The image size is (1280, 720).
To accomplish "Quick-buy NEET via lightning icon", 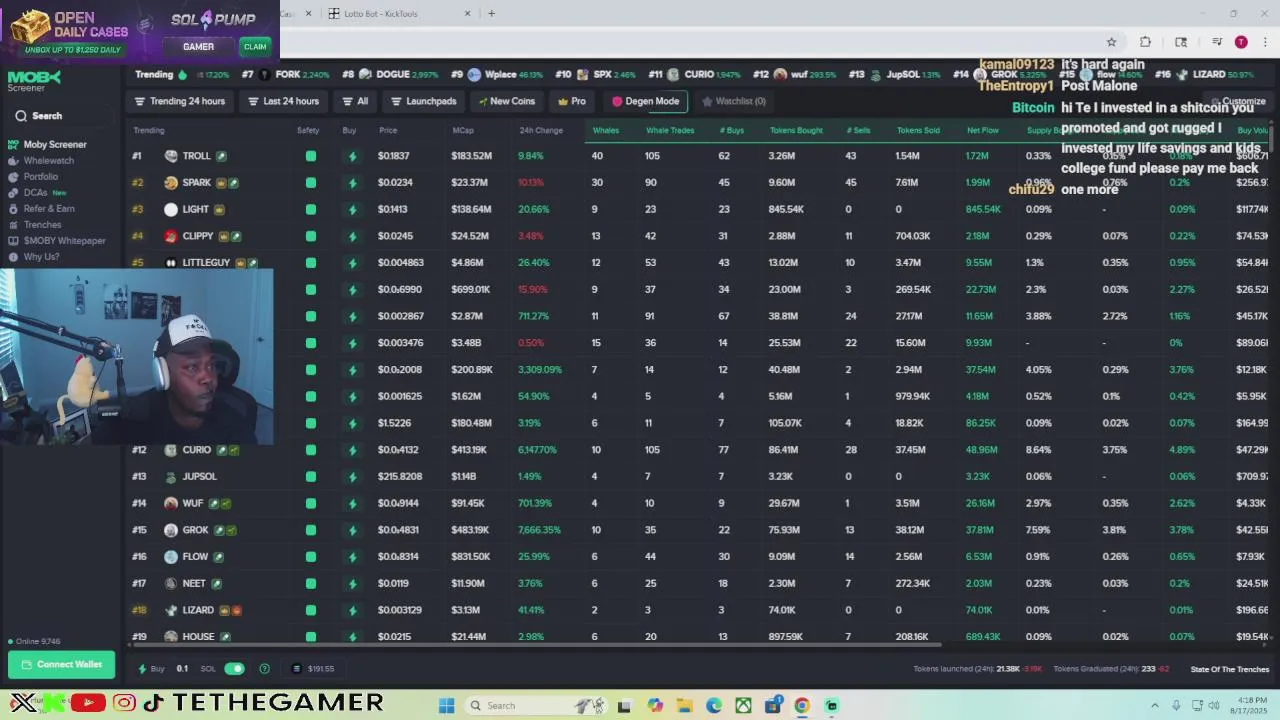I will click(352, 584).
